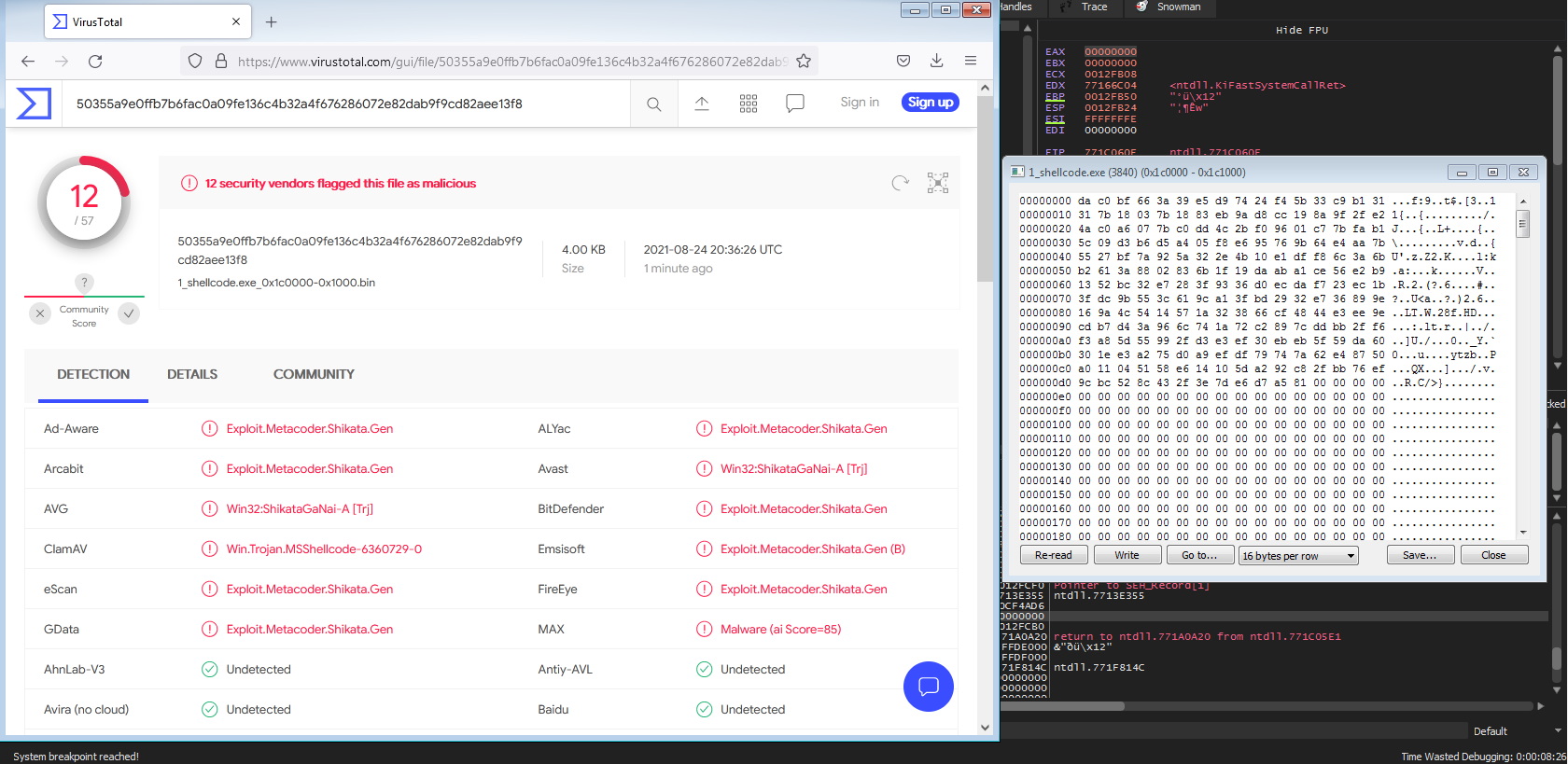The image size is (1568, 764).
Task: Open the Snowman tab in debugger
Action: 1169,7
